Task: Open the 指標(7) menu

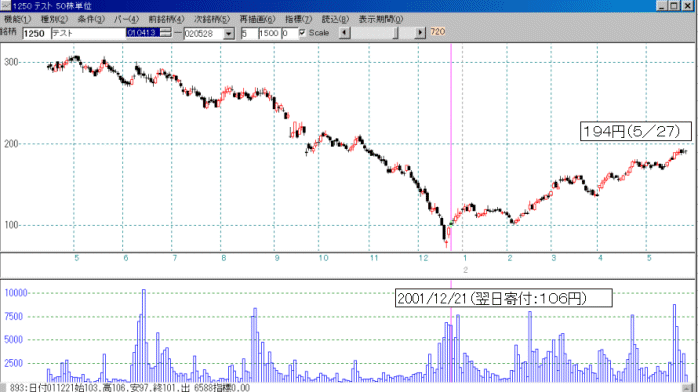Action: coord(299,20)
